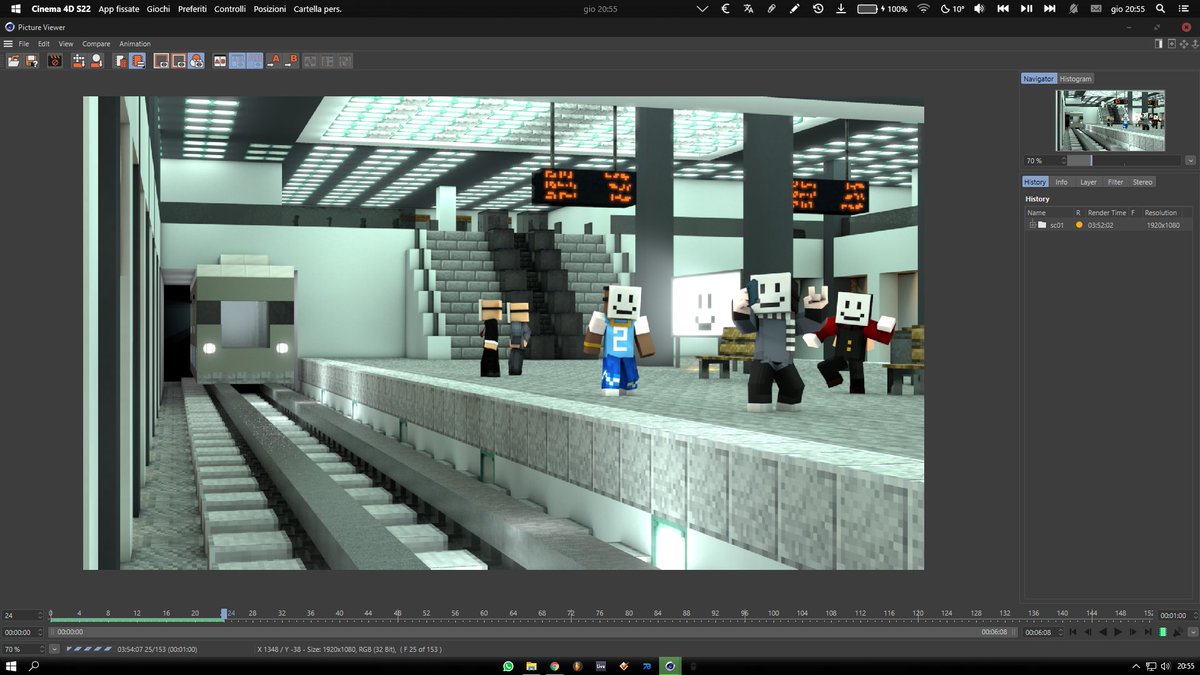
Task: Click the play/pause media icon in top bar
Action: click(x=1026, y=8)
